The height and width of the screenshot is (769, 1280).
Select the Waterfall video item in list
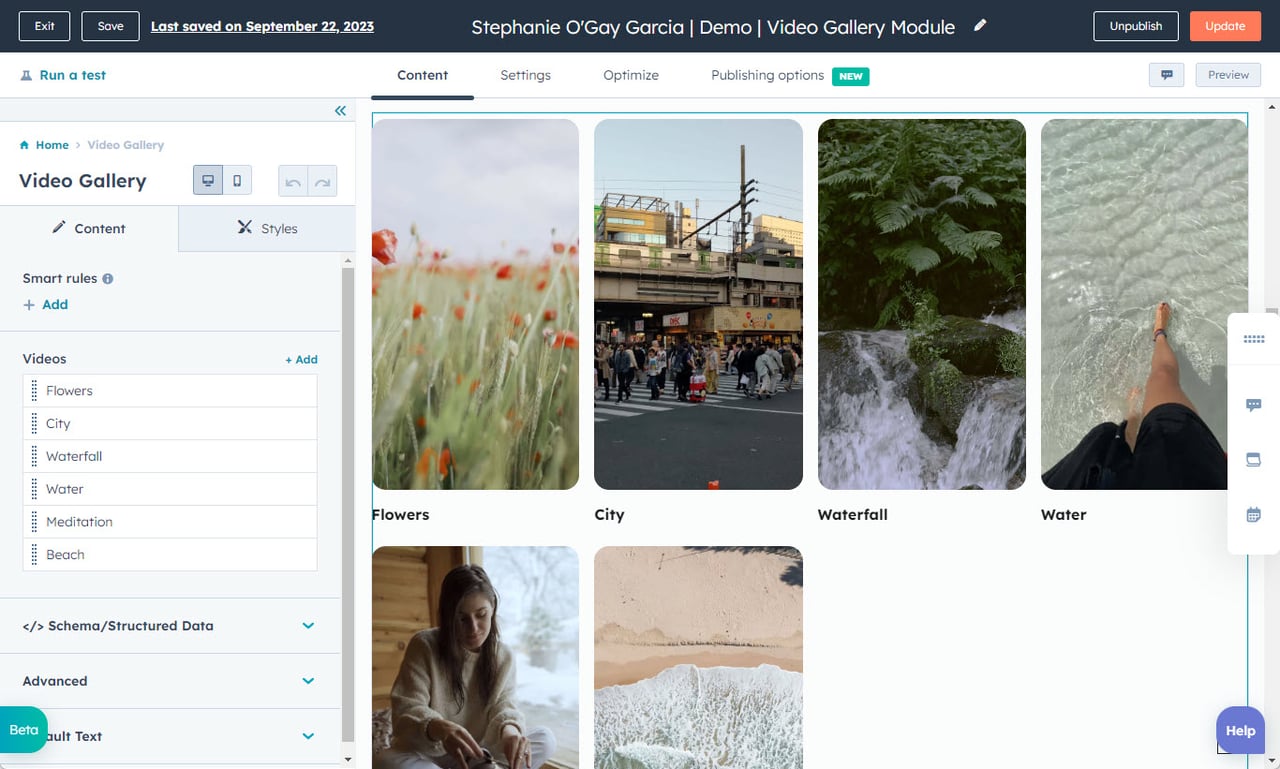[x=170, y=456]
